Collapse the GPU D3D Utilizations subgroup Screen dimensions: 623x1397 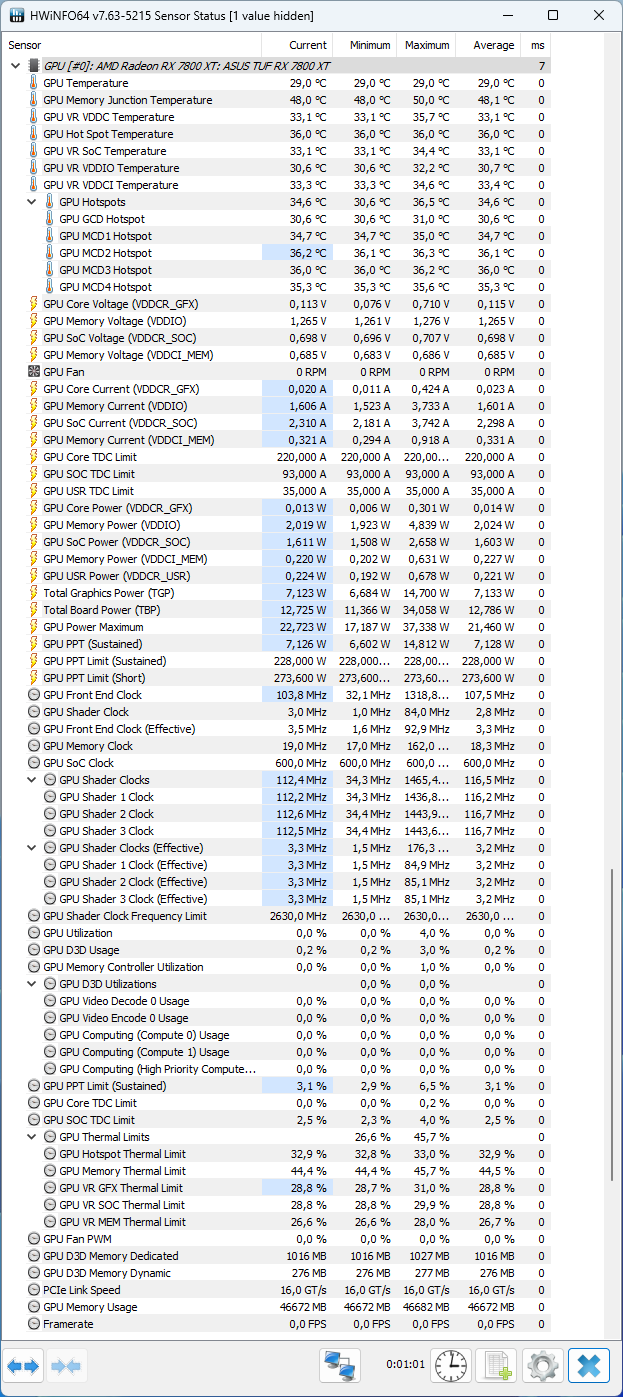click(32, 984)
